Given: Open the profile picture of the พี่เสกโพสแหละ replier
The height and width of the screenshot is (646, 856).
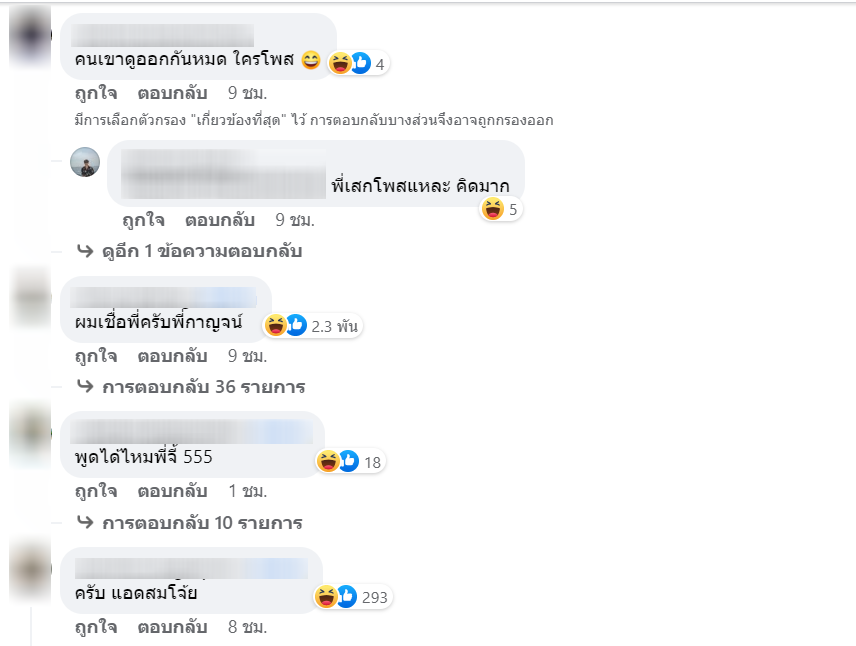Looking at the screenshot, I should [85, 162].
